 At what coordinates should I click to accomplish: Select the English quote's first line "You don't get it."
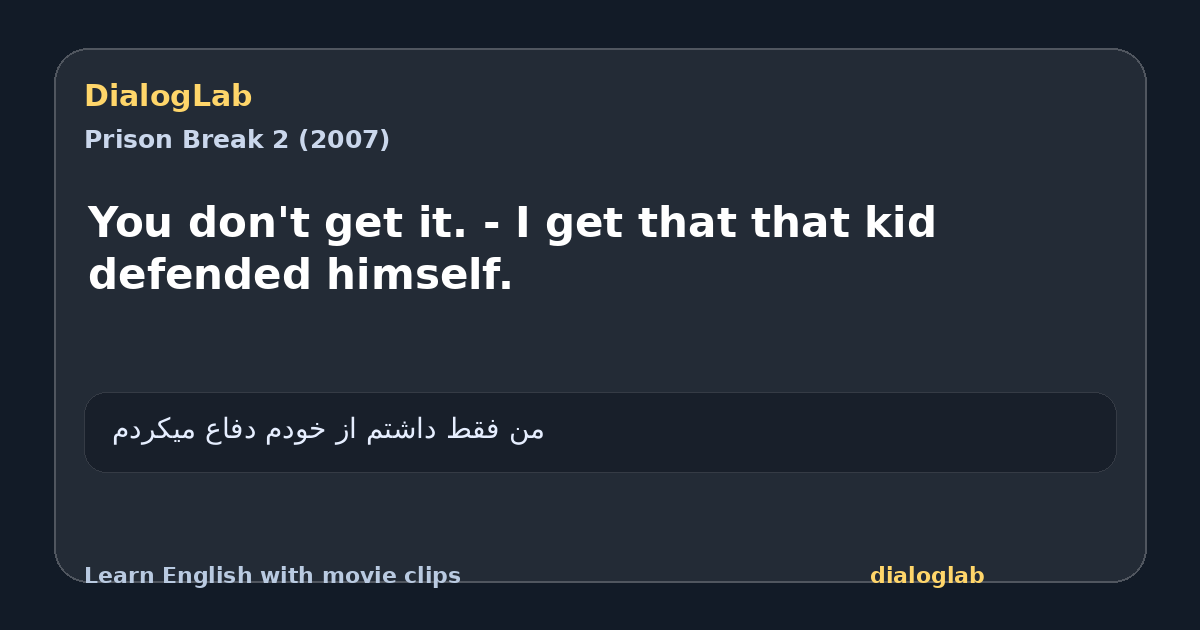[277, 222]
